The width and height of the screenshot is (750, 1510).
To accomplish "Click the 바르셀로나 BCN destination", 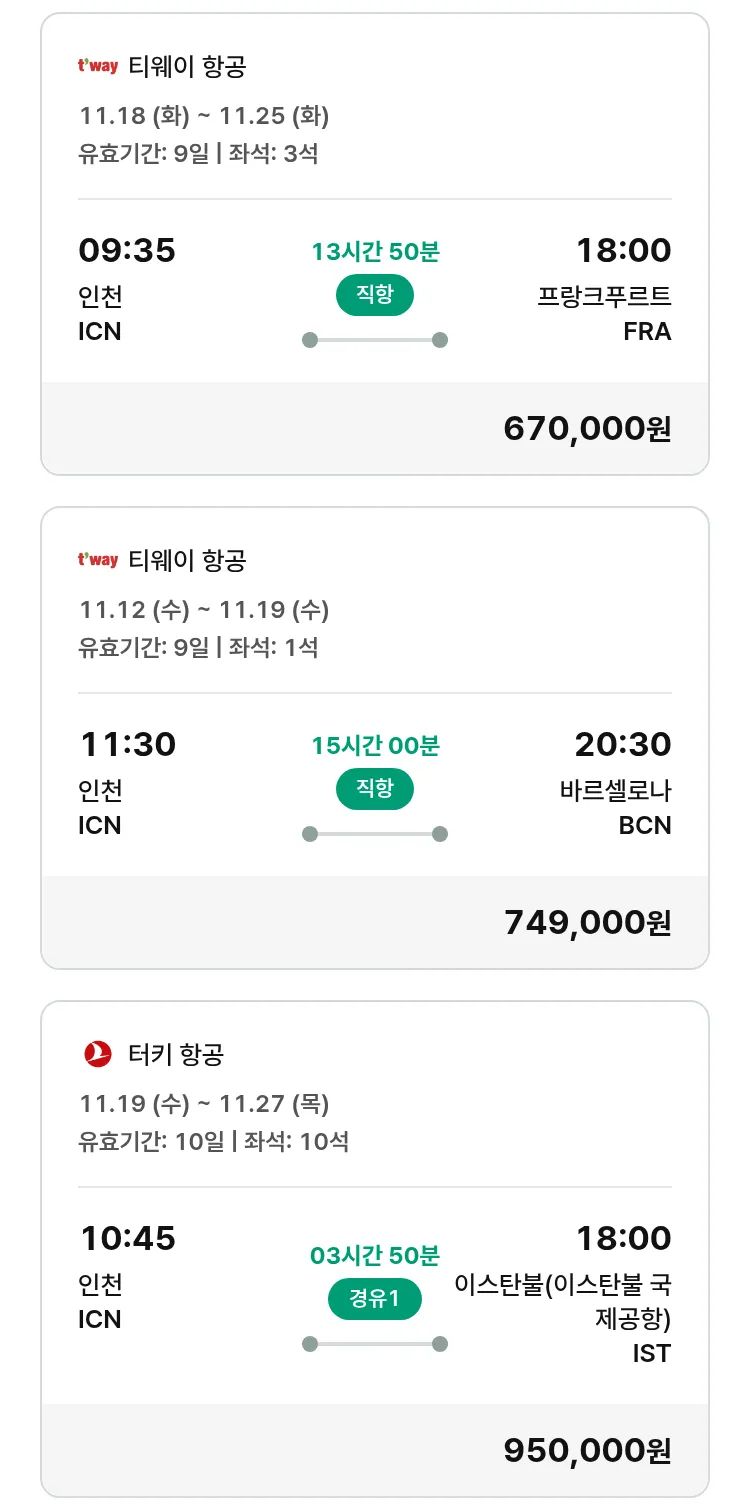I will click(615, 807).
